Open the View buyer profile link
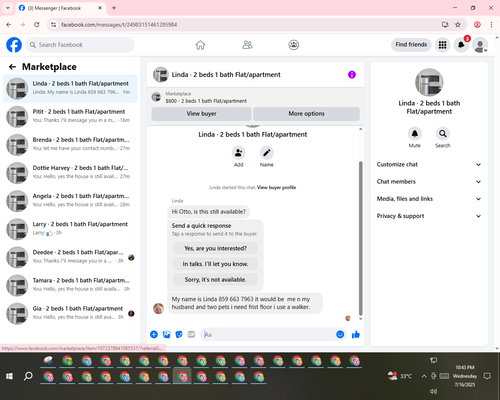 [x=276, y=187]
